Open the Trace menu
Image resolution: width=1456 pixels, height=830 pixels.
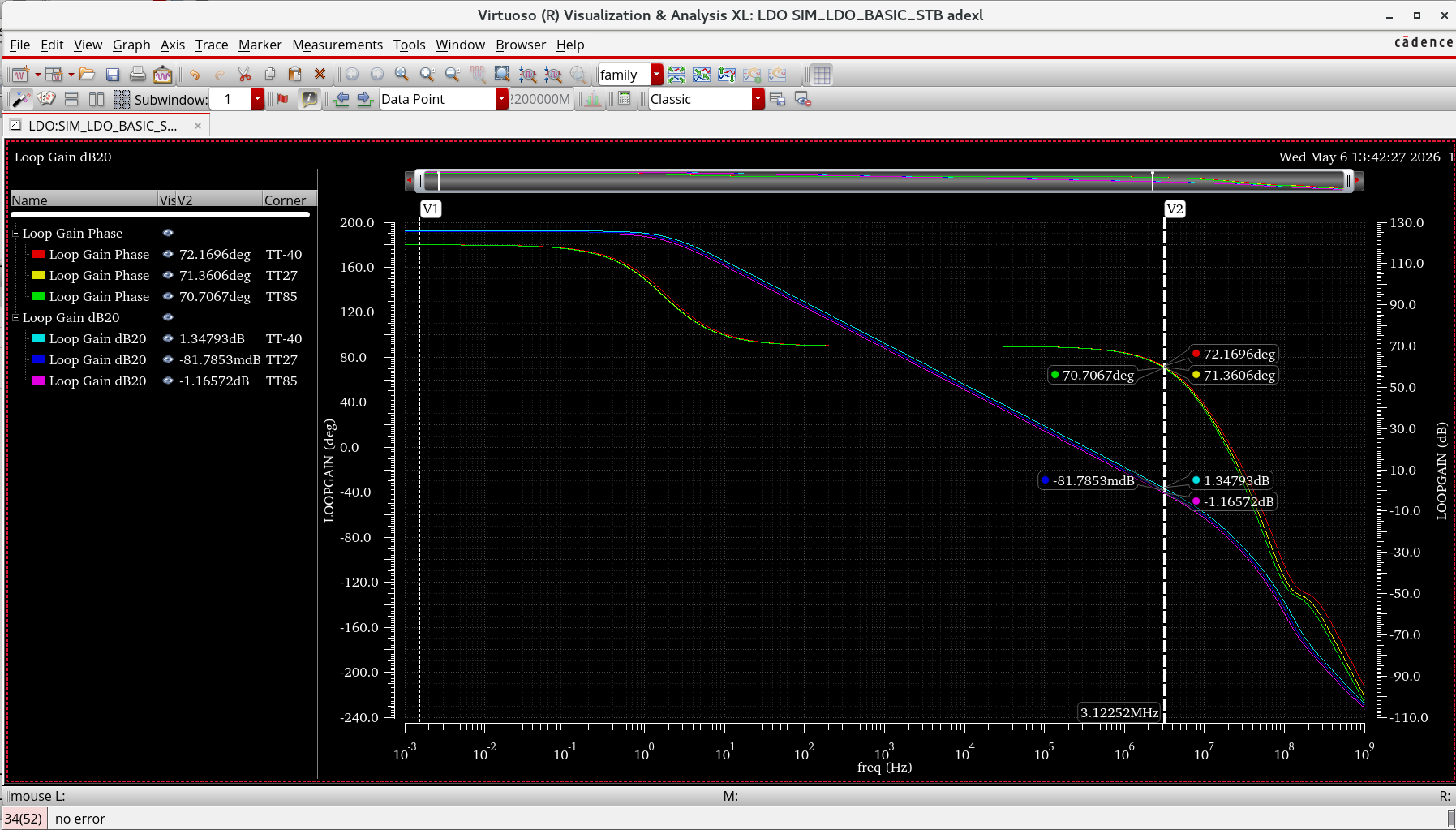212,45
